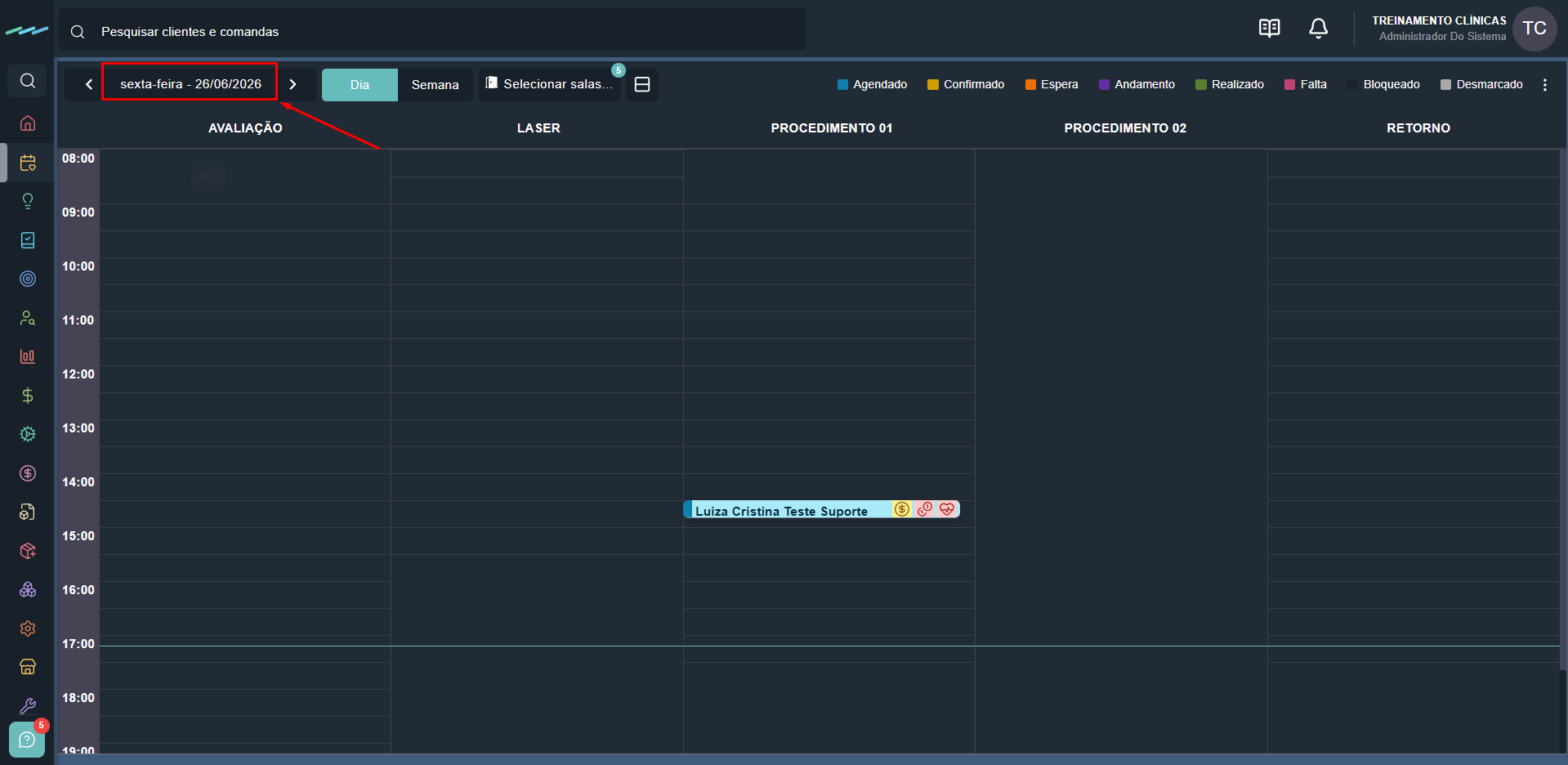This screenshot has width=1568, height=765.
Task: Open date picker showing sexta-feira - 26/06/2026
Action: (x=190, y=83)
